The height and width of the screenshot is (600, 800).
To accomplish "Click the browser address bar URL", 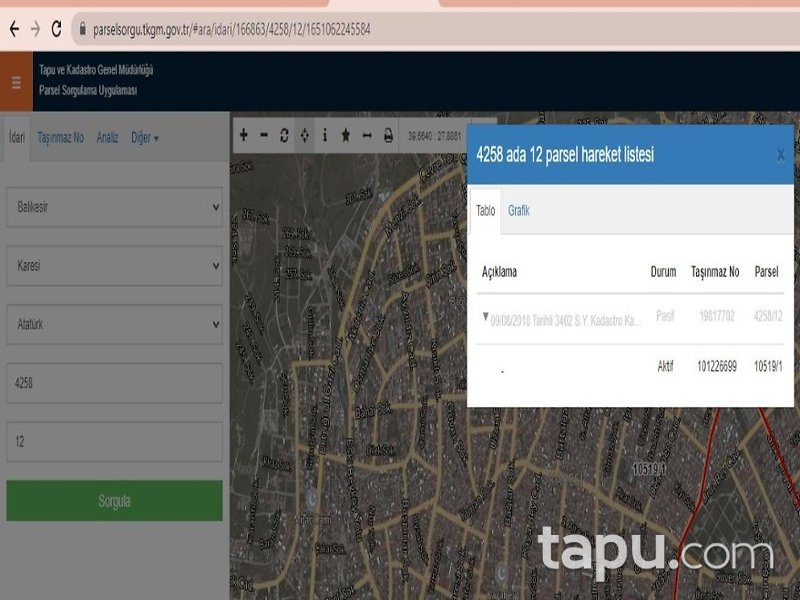I will (232, 30).
